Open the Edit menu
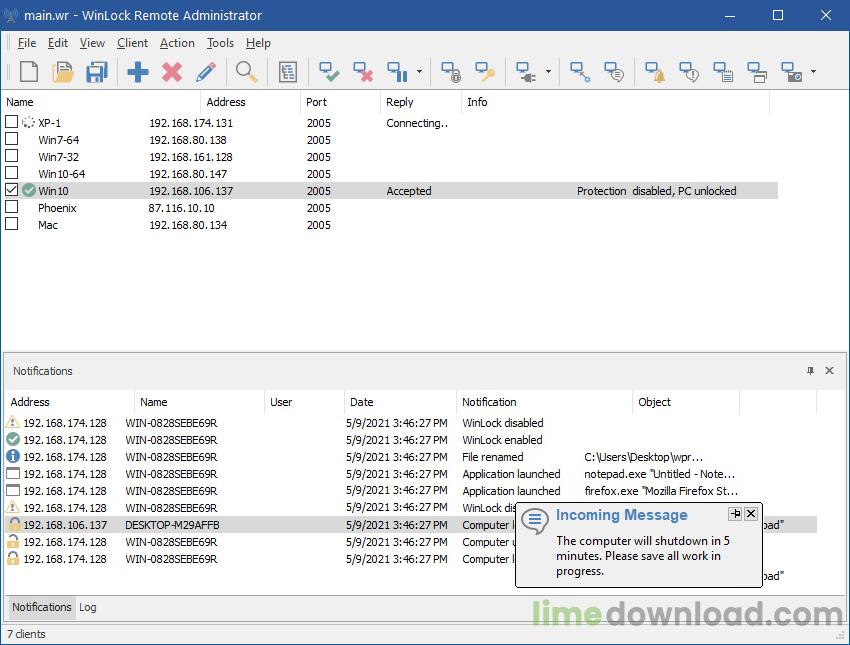 coord(57,43)
